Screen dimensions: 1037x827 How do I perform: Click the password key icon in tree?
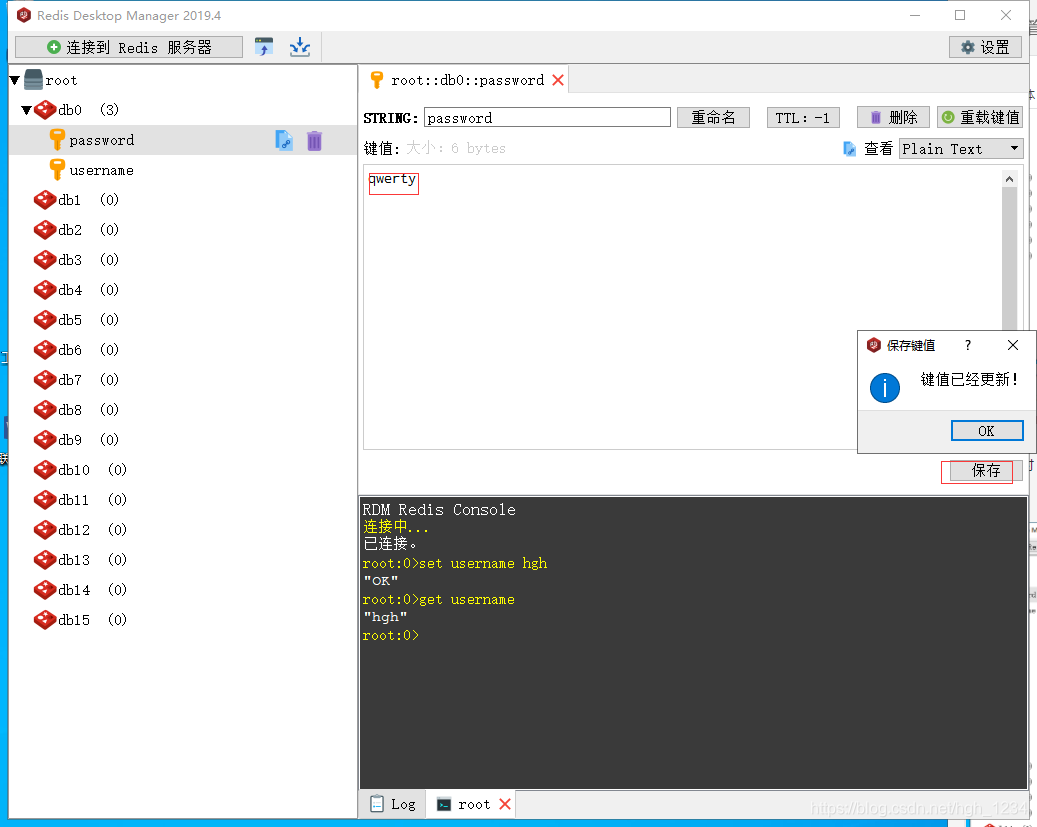coord(58,140)
